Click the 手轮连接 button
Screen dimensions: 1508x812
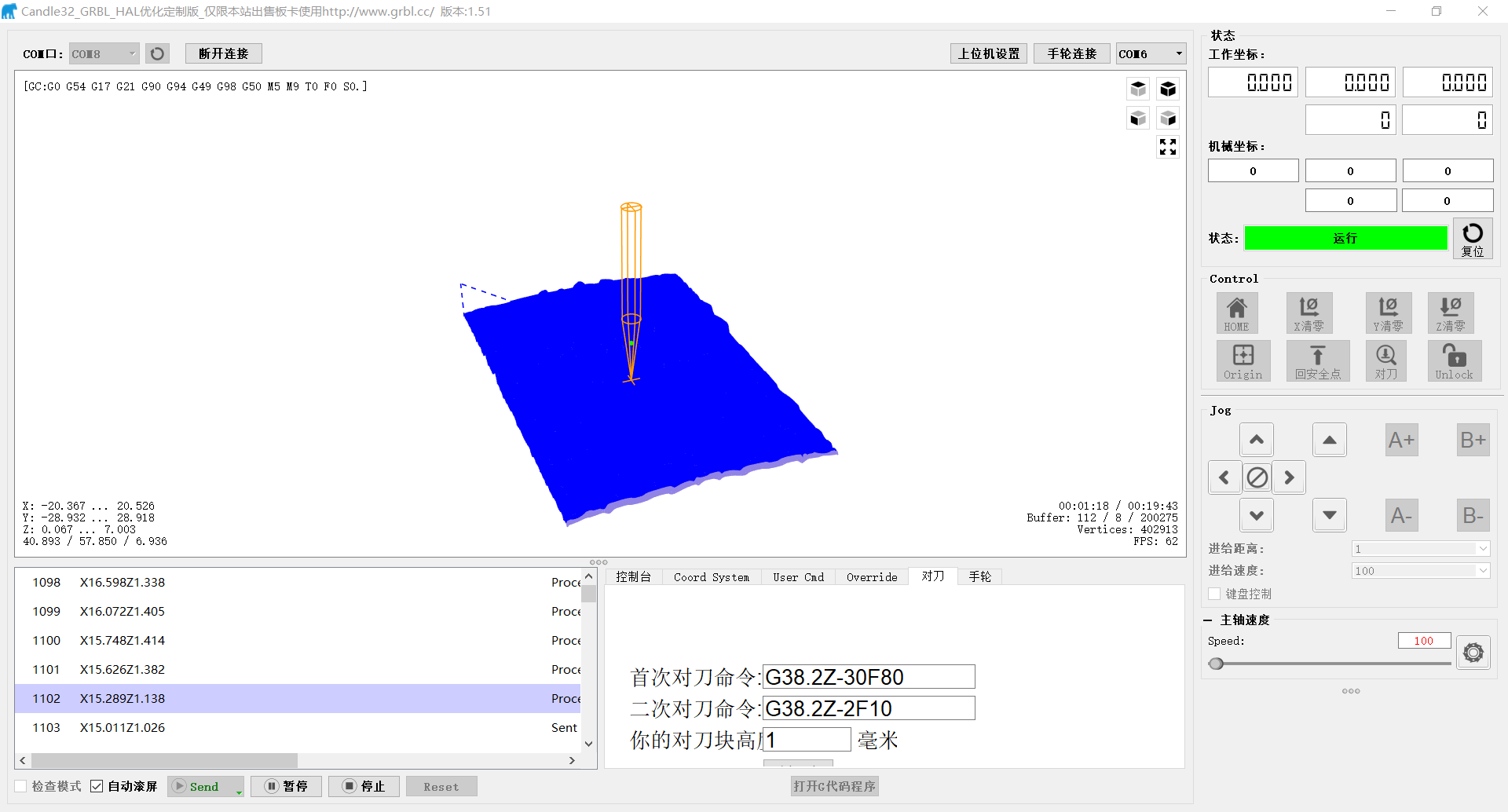(x=1072, y=53)
